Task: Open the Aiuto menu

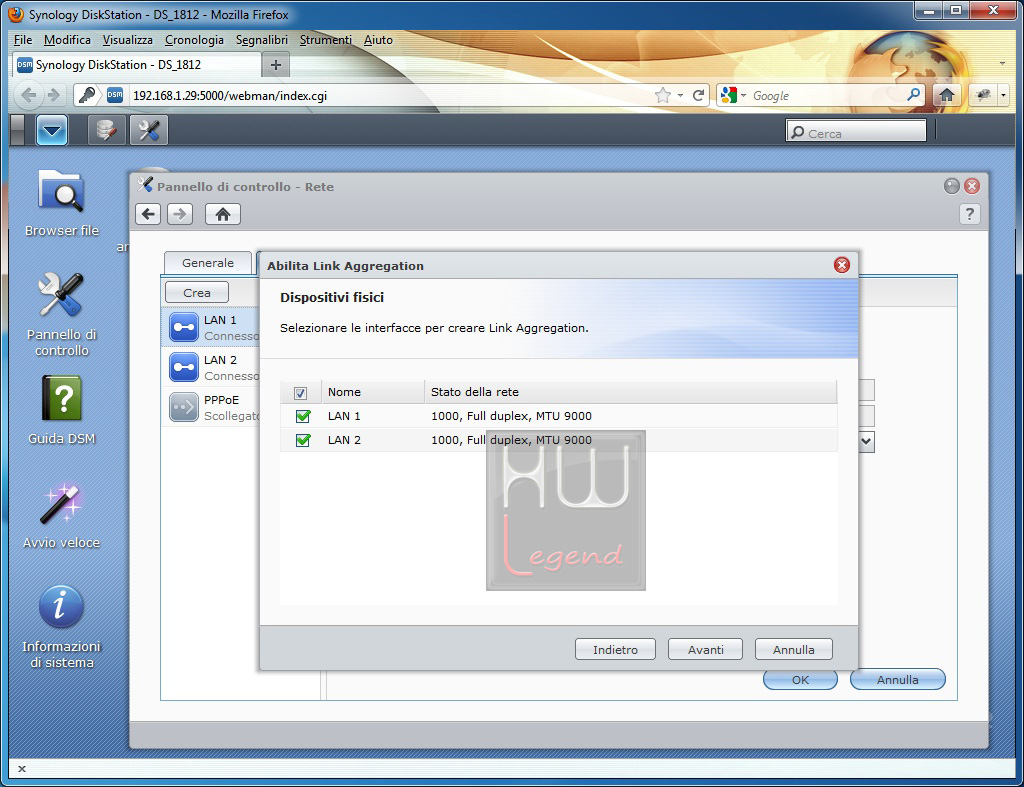Action: [x=378, y=40]
